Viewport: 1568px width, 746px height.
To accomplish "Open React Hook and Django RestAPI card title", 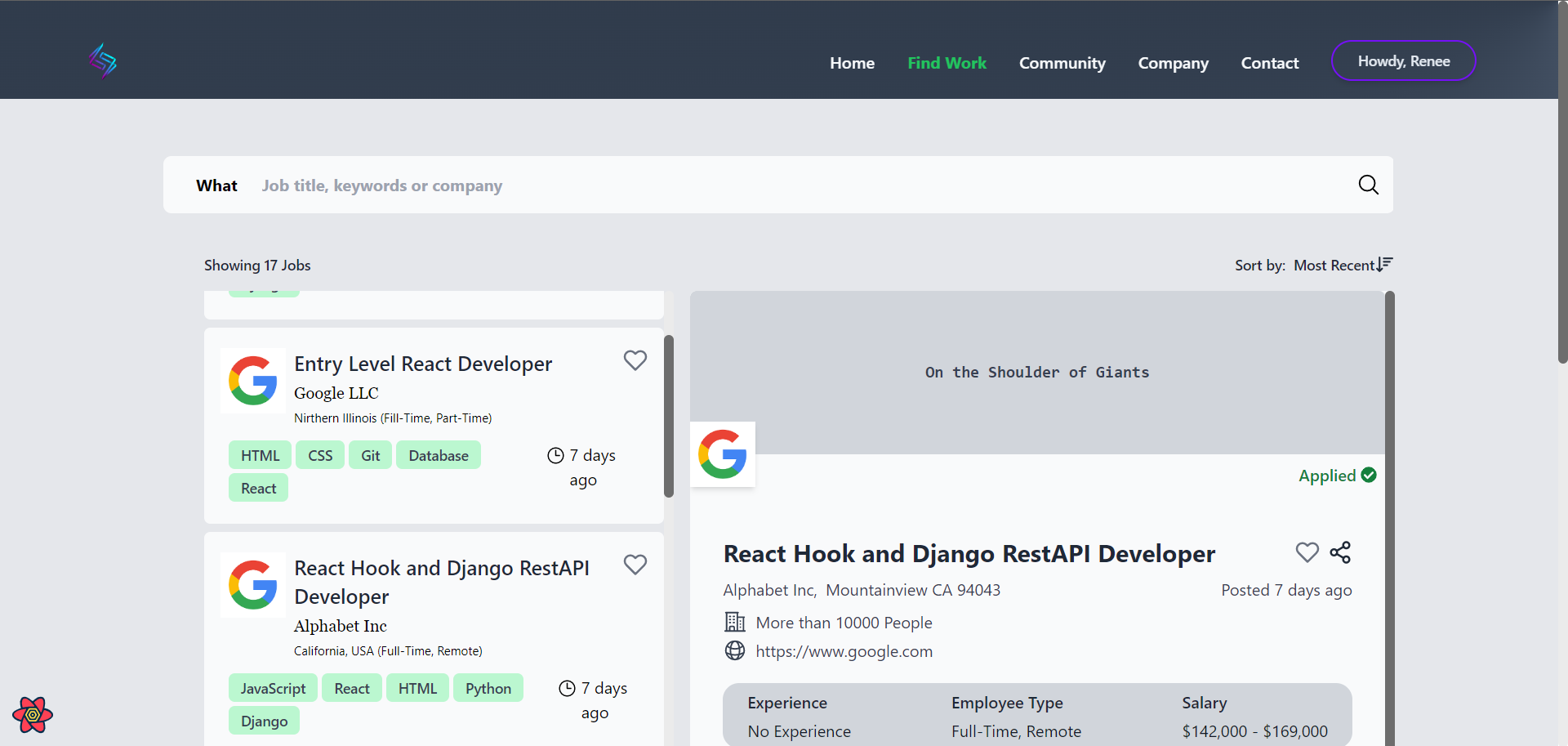I will (x=442, y=582).
